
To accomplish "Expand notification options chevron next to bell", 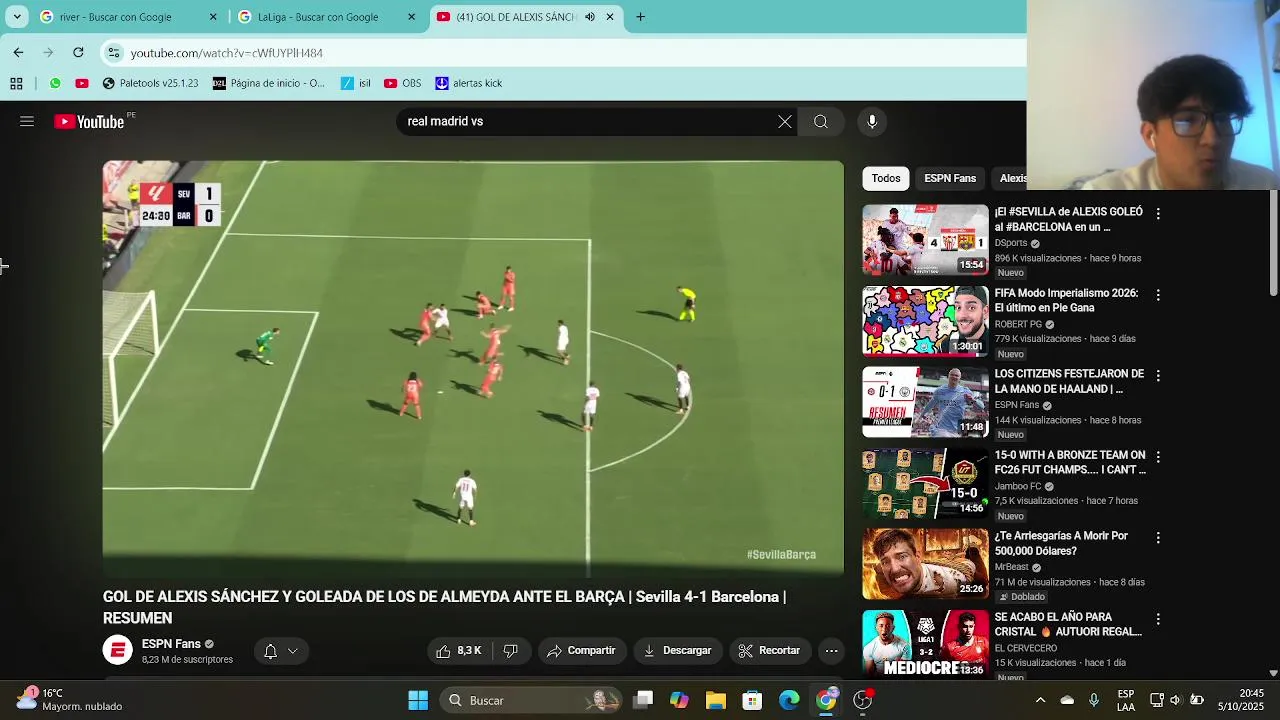I will [x=293, y=651].
